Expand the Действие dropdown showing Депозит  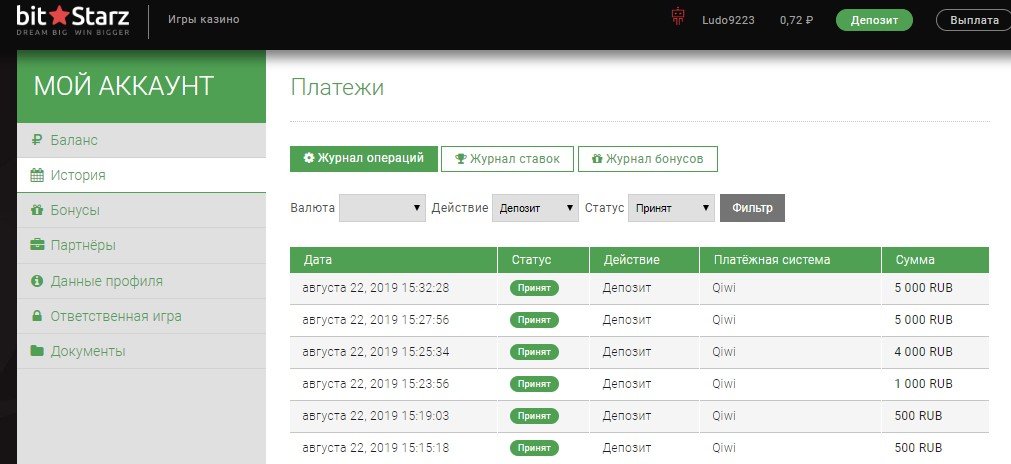coord(535,208)
